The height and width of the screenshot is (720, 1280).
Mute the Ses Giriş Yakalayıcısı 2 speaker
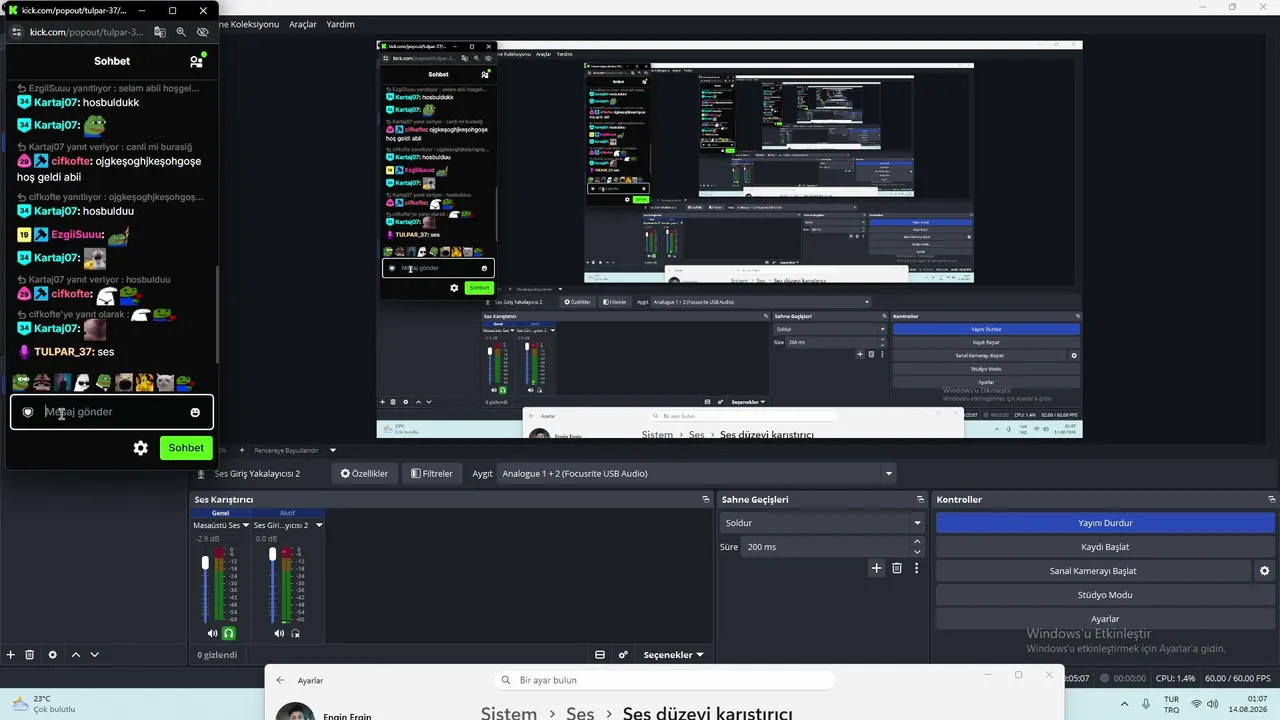click(x=279, y=633)
